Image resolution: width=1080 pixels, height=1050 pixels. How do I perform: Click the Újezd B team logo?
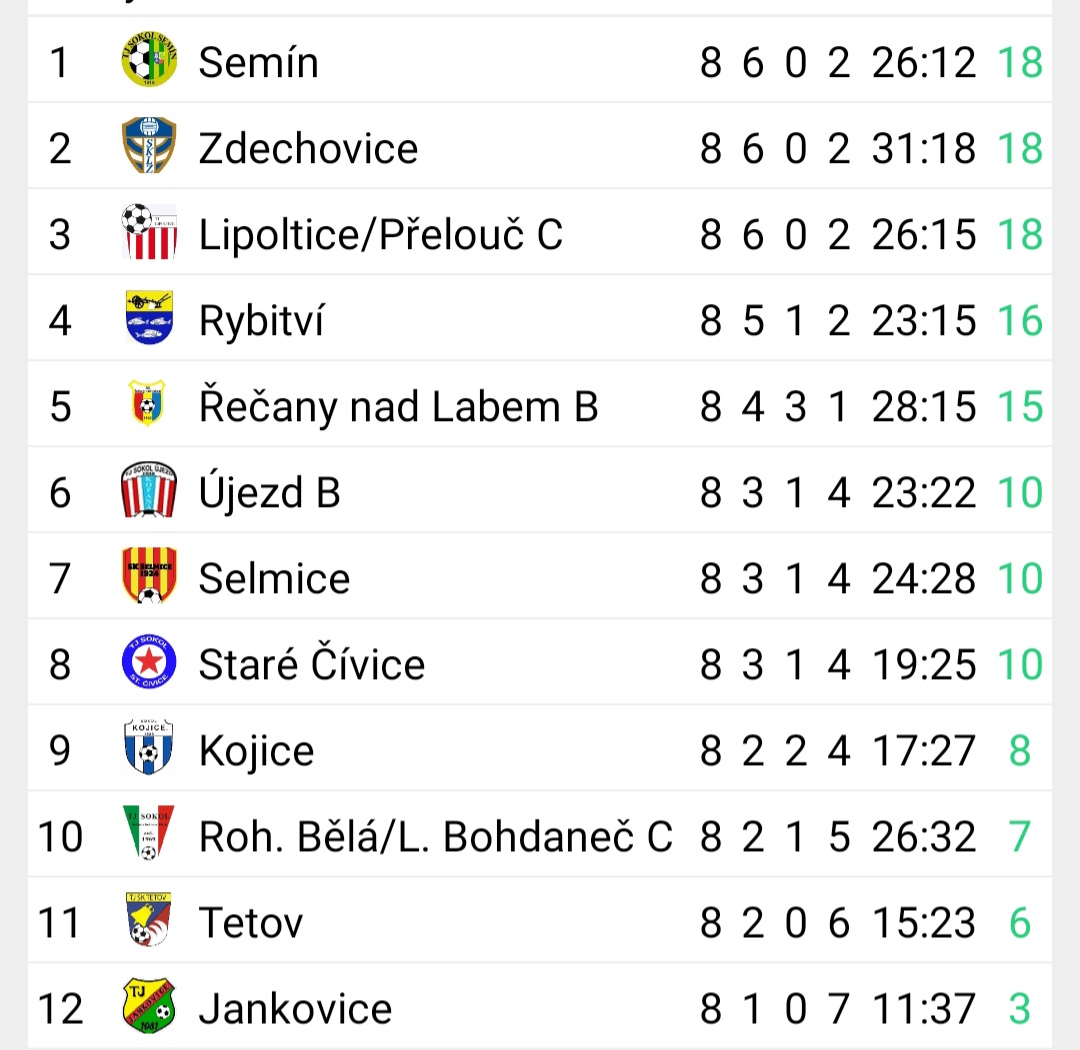point(149,492)
